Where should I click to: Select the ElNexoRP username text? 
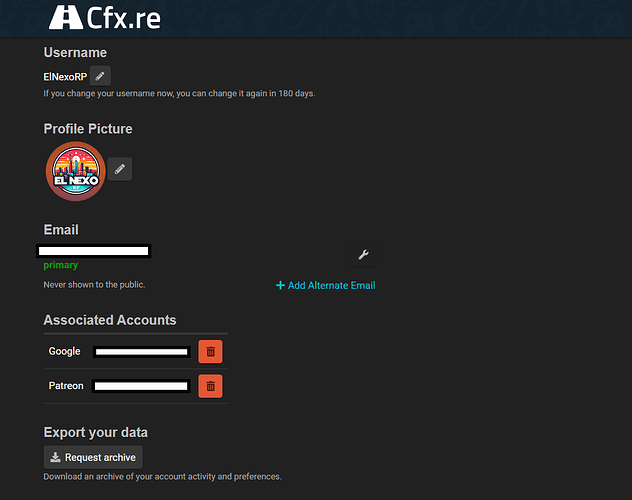65,77
